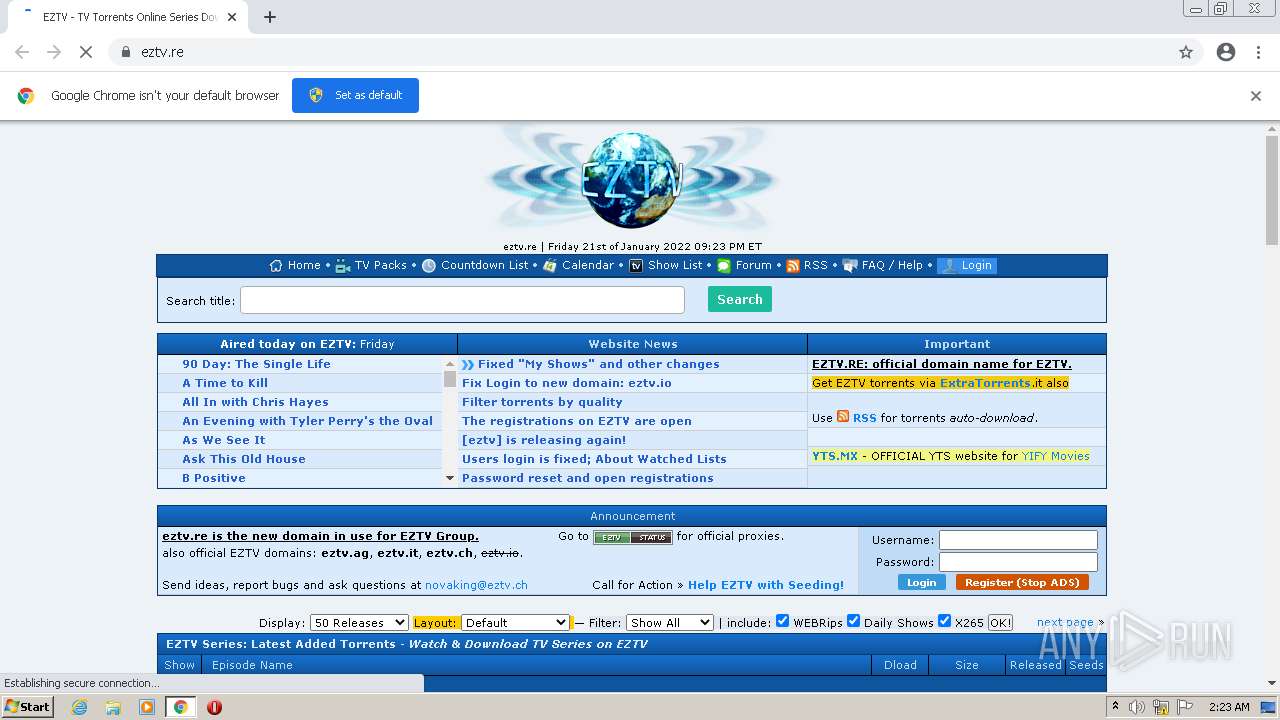The width and height of the screenshot is (1280, 720).
Task: Stop loading page in Chrome
Action: point(86,52)
